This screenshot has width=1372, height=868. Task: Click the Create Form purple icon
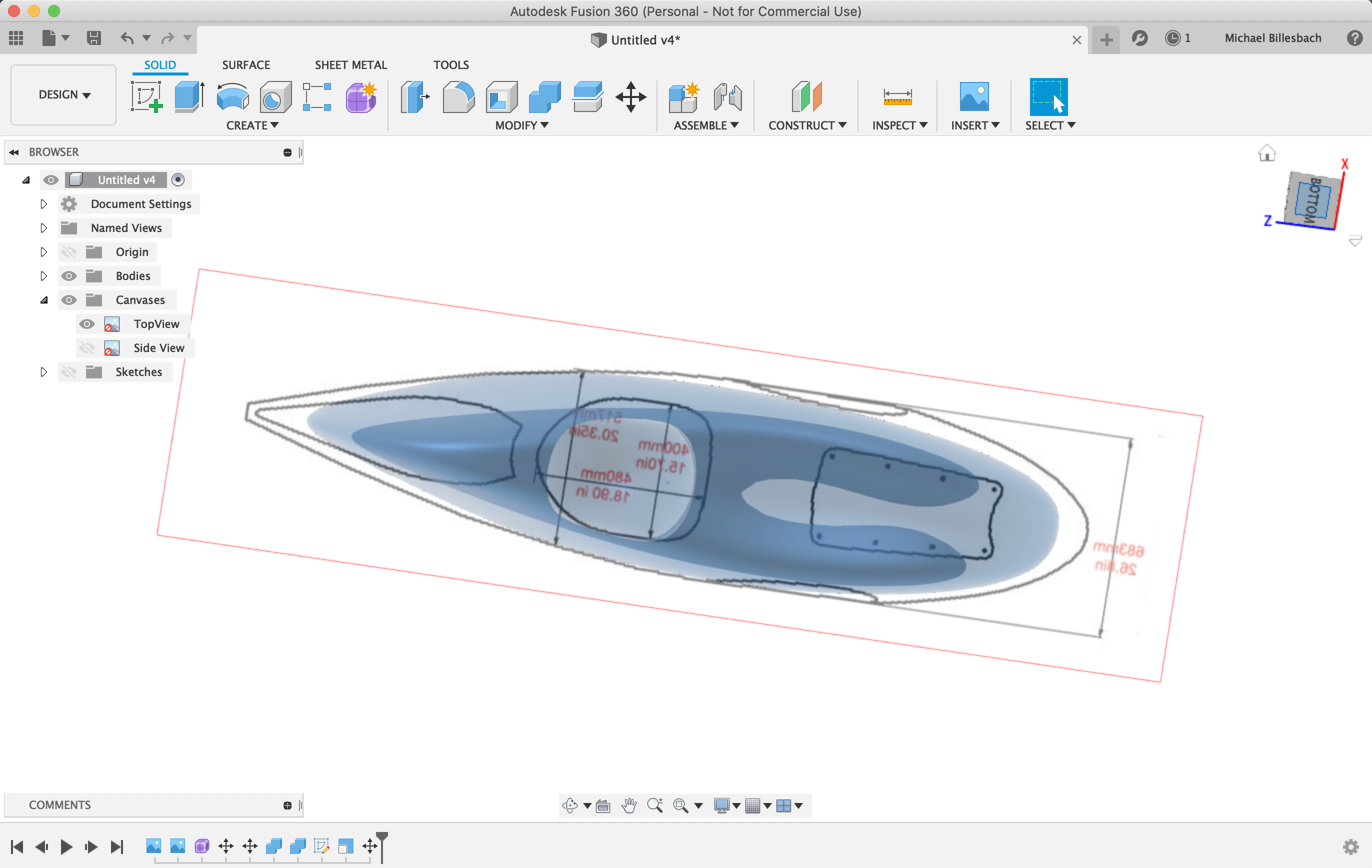click(x=361, y=96)
